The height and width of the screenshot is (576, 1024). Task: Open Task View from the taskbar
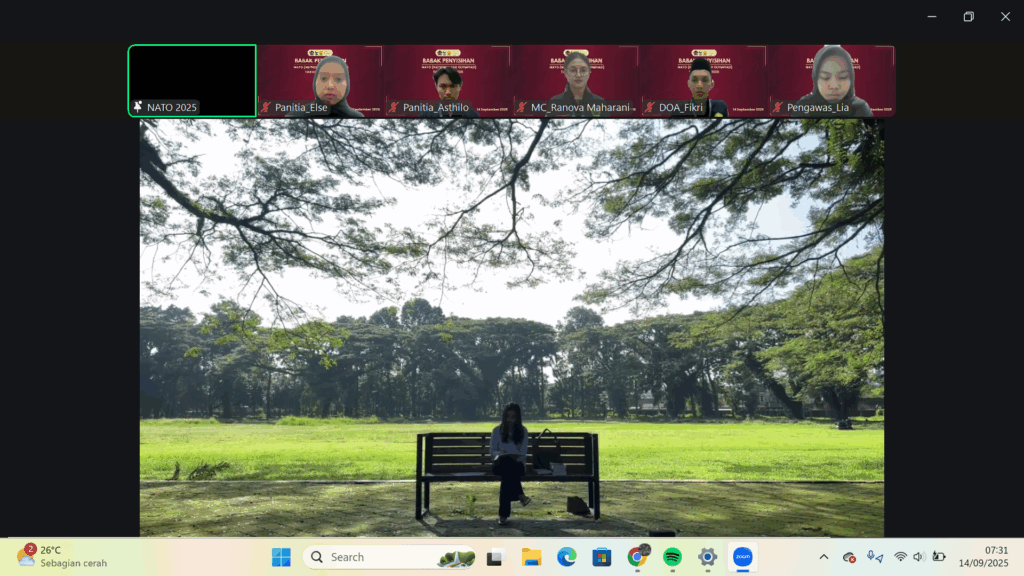pos(494,557)
